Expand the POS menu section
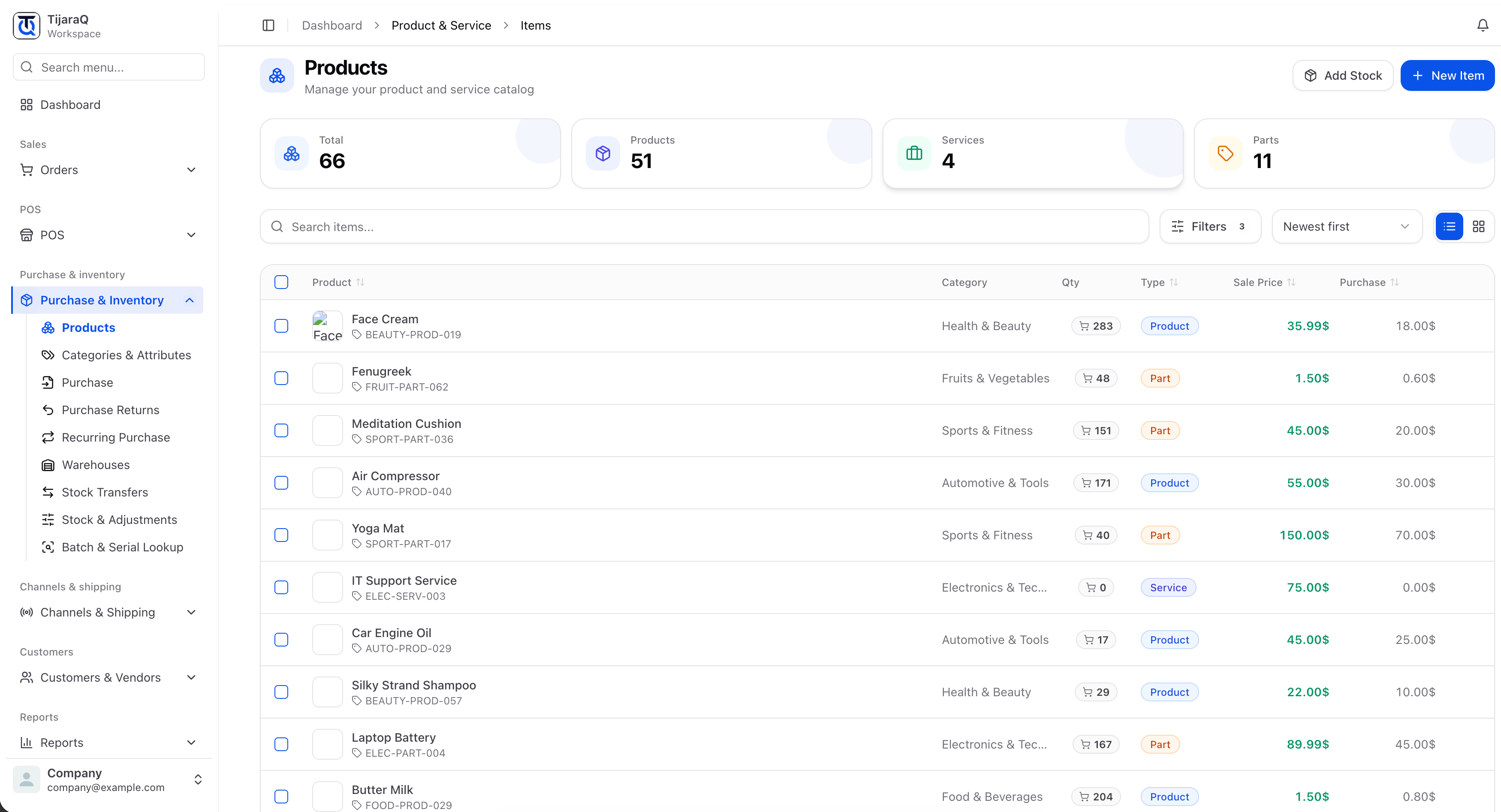This screenshot has height=812, width=1501. (x=109, y=235)
